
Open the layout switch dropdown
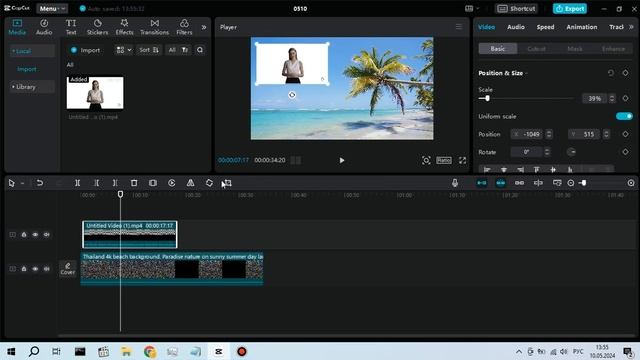pyautogui.click(x=472, y=9)
